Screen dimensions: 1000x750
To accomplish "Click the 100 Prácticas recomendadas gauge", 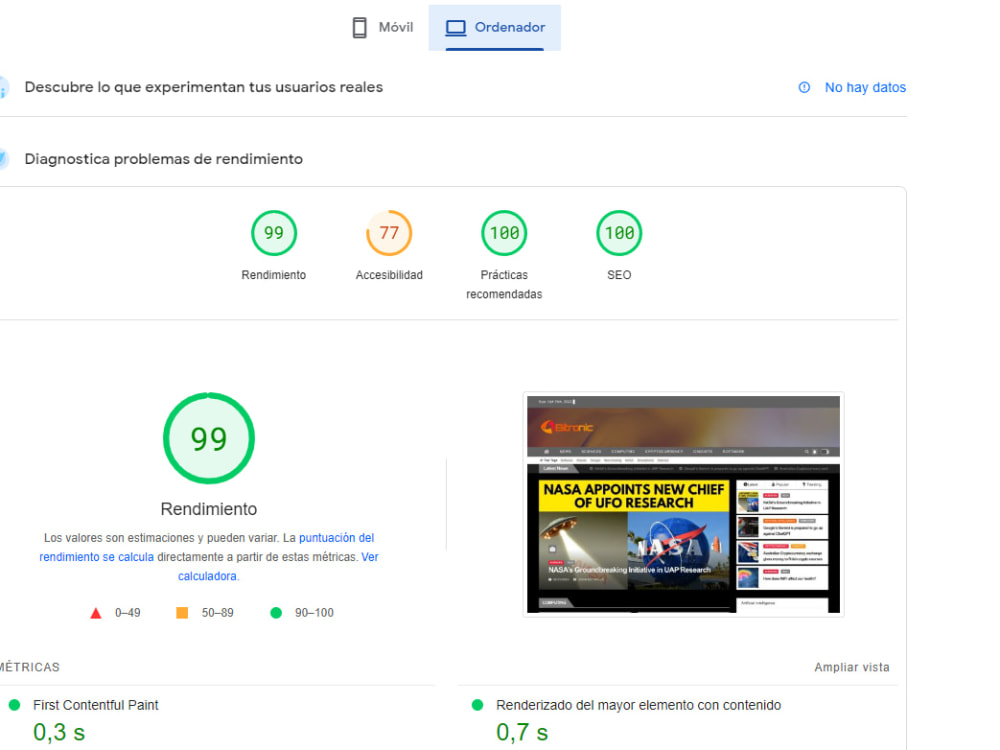I will click(504, 233).
